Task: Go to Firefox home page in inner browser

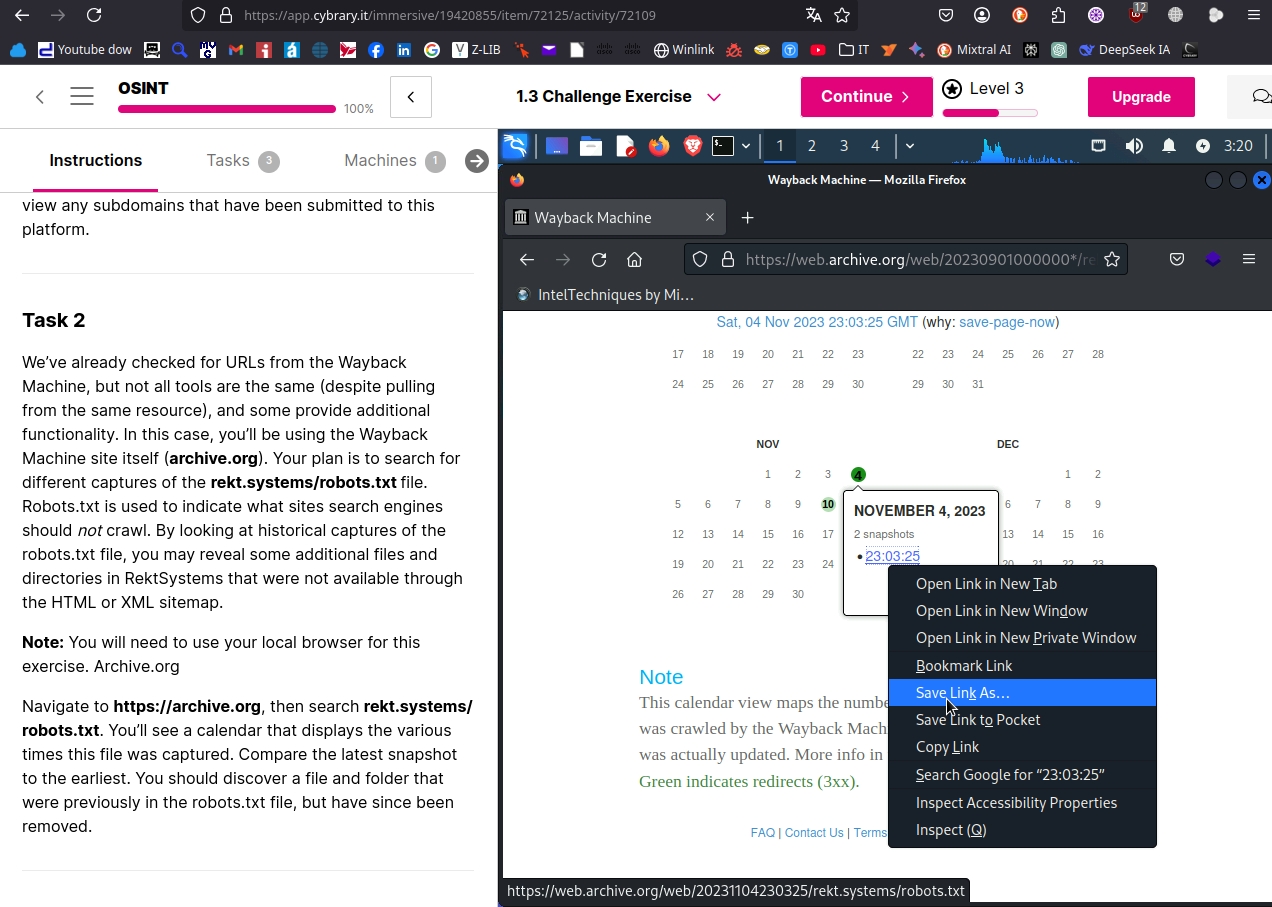Action: coord(634,260)
